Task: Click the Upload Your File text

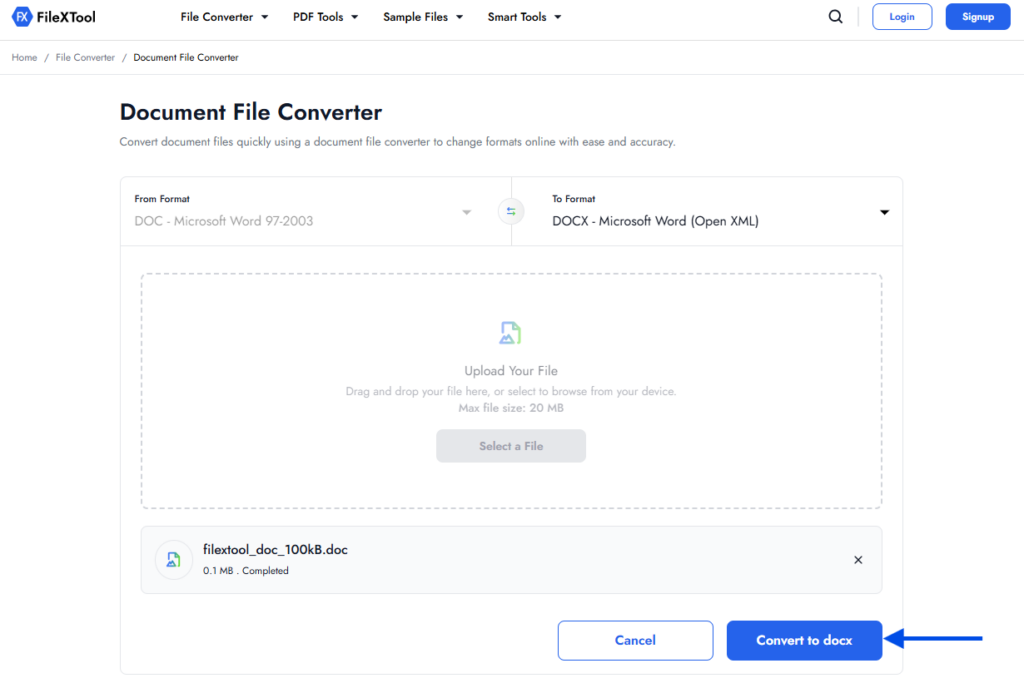Action: [x=511, y=371]
